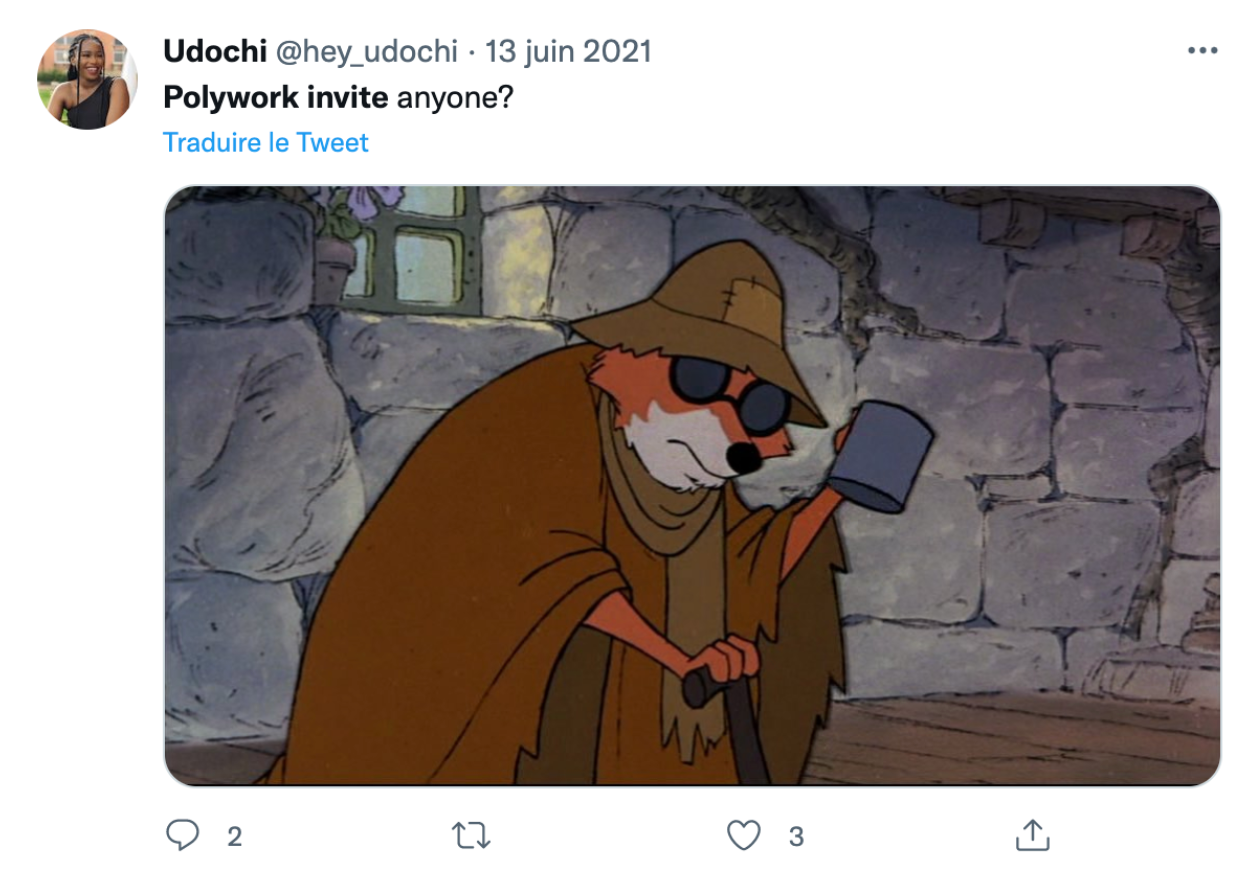Viewport: 1252px width, 872px height.
Task: Open the reply speech bubble icon
Action: click(182, 835)
